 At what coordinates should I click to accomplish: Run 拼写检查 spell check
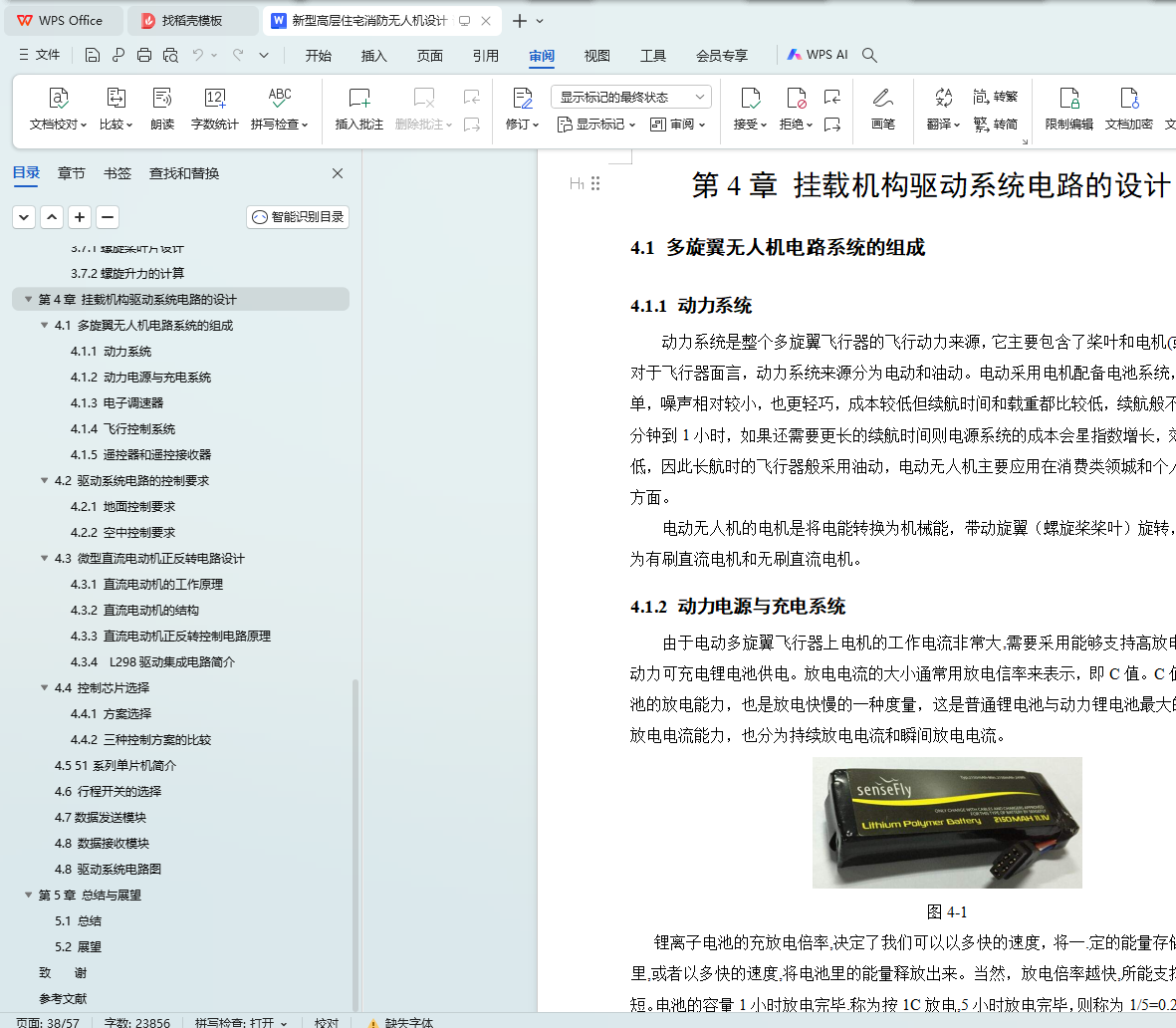click(x=279, y=109)
